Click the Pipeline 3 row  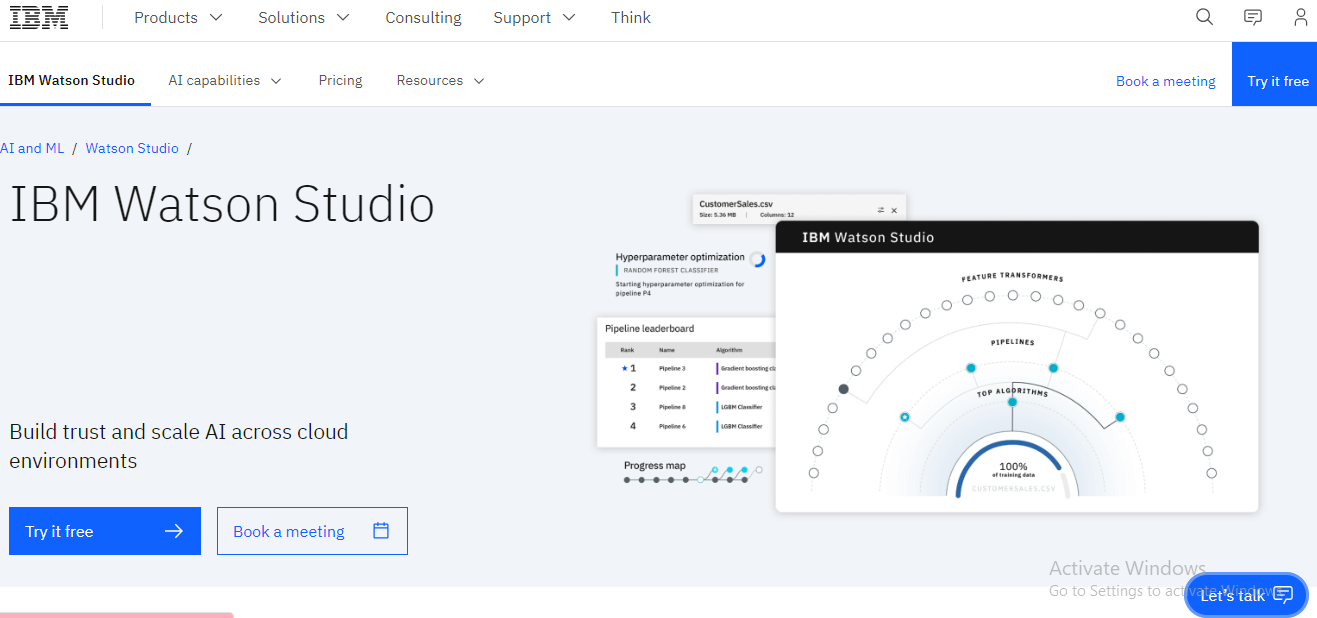pos(689,368)
